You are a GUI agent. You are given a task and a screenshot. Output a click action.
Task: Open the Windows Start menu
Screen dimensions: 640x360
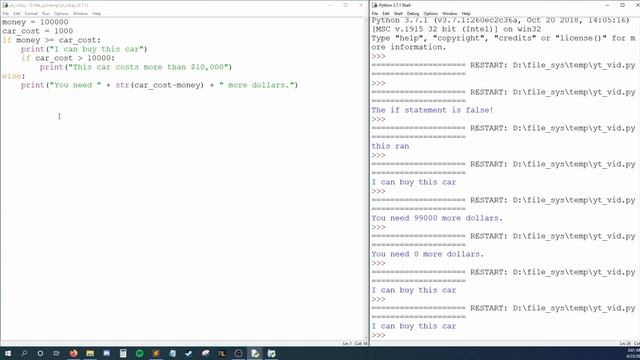point(8,353)
